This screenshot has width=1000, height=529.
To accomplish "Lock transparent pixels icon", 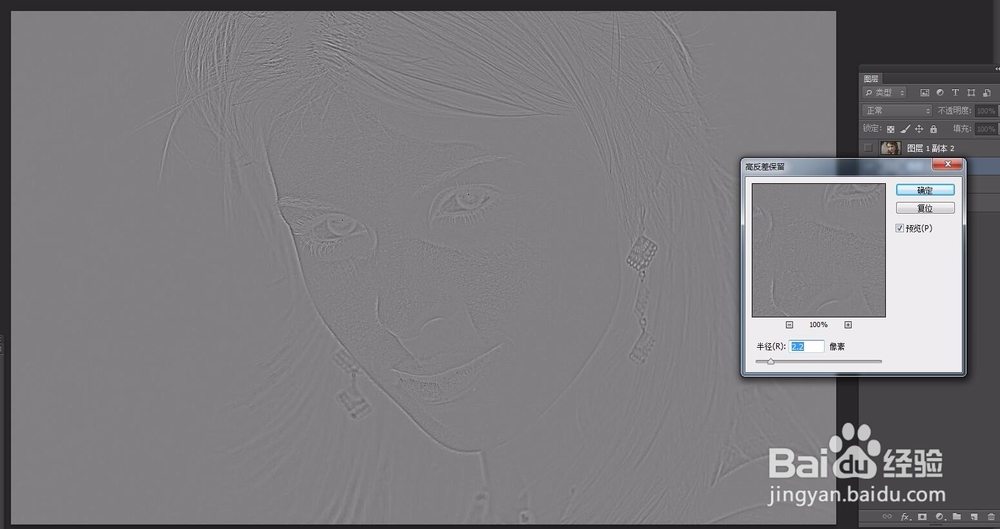I will tap(890, 129).
